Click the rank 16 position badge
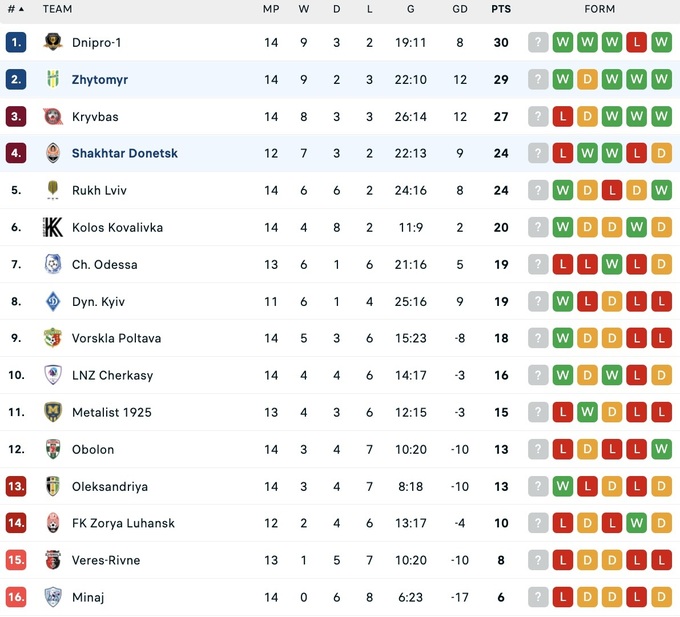The width and height of the screenshot is (680, 617). 16,598
